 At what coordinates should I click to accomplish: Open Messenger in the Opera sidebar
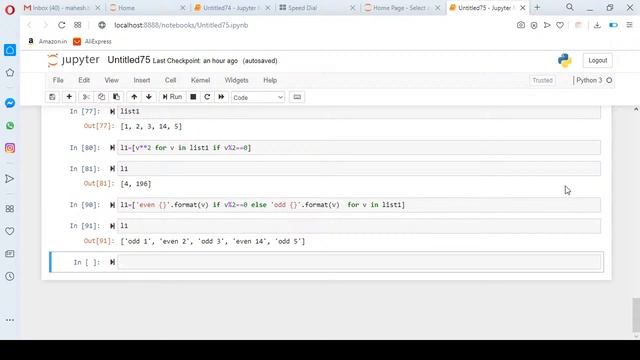[x=10, y=103]
